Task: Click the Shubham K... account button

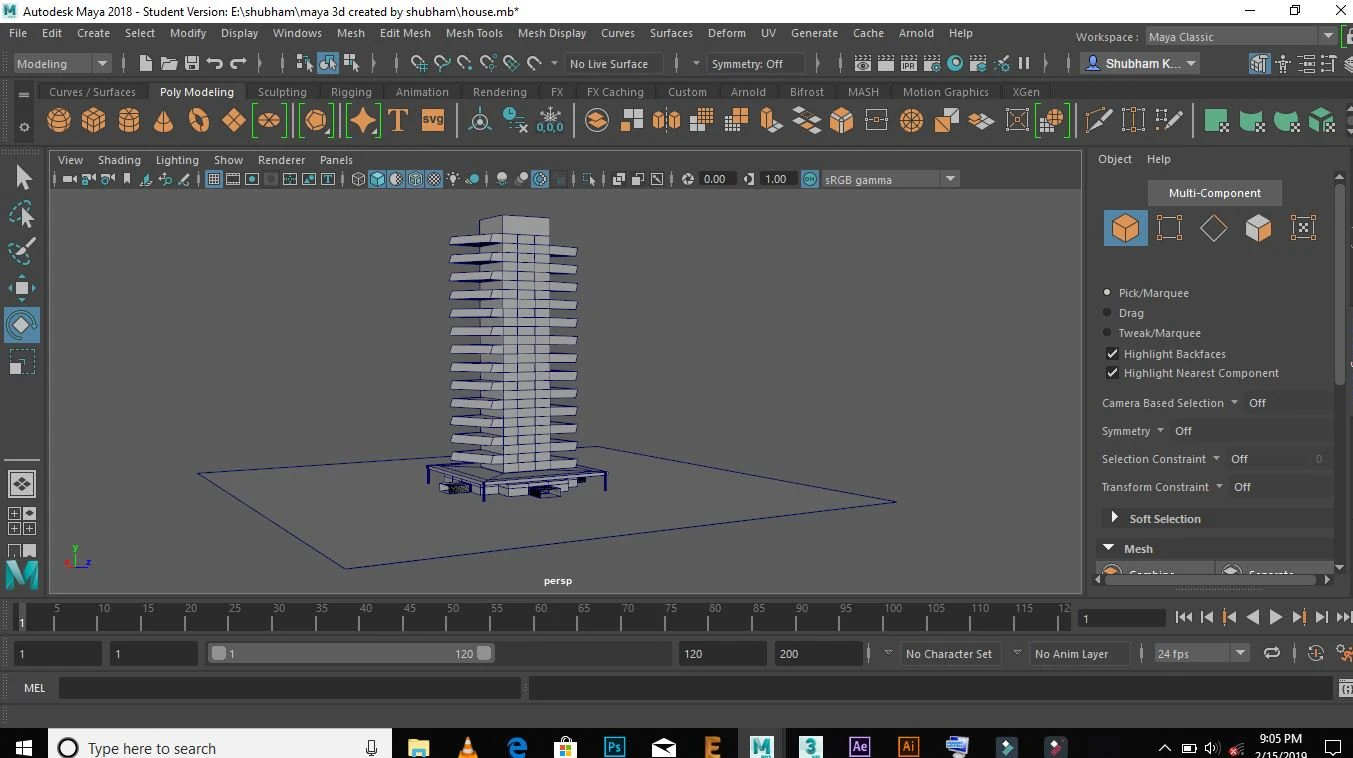Action: coord(1140,63)
